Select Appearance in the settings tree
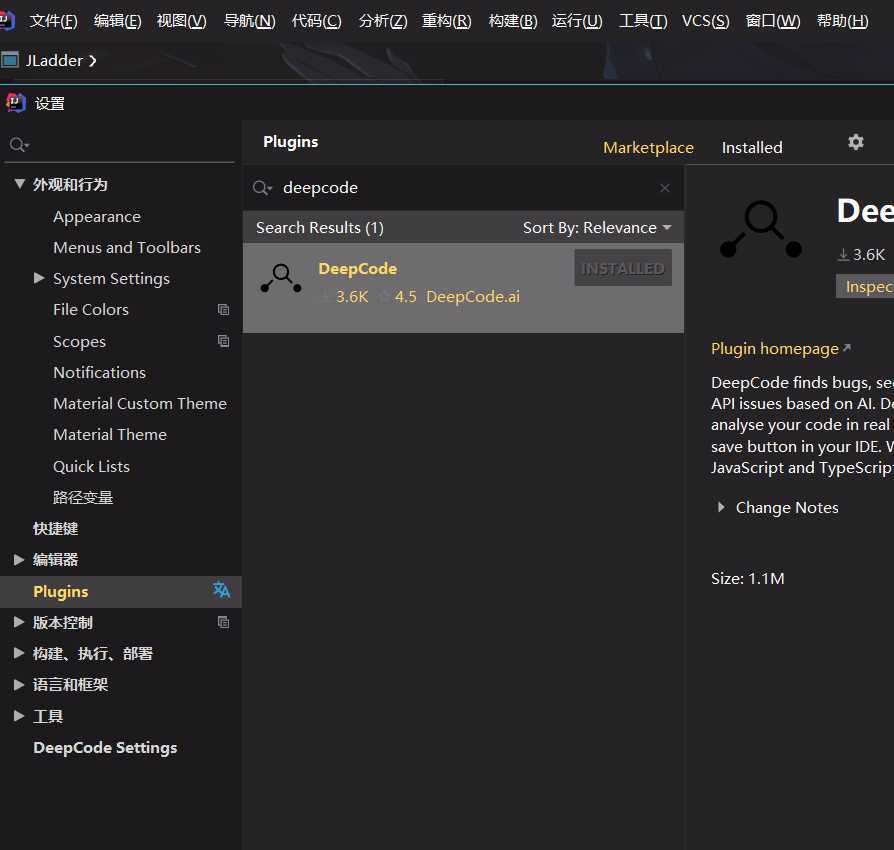The height and width of the screenshot is (850, 894). pos(97,217)
